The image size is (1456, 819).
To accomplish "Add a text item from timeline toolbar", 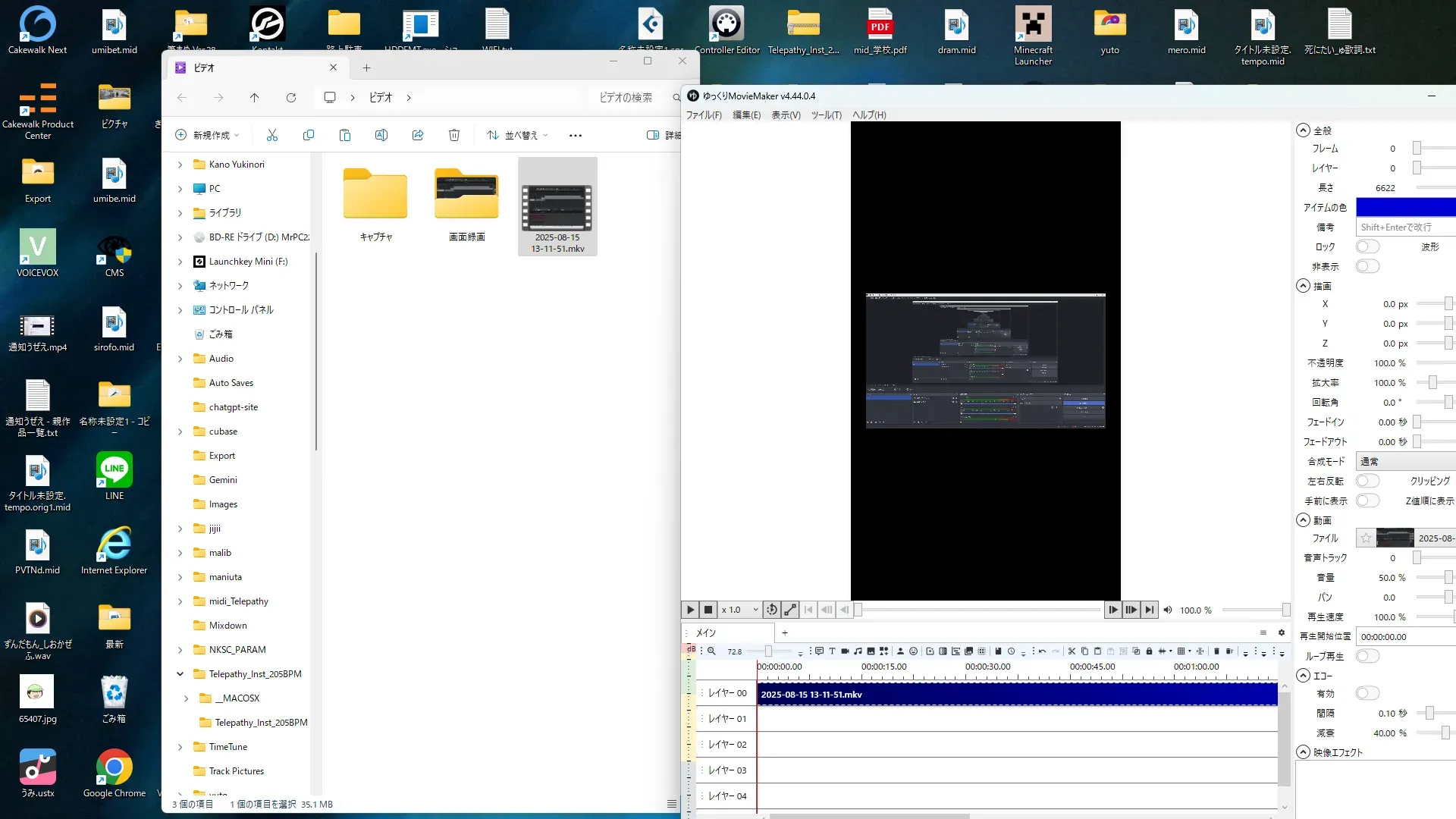I will coord(832,651).
